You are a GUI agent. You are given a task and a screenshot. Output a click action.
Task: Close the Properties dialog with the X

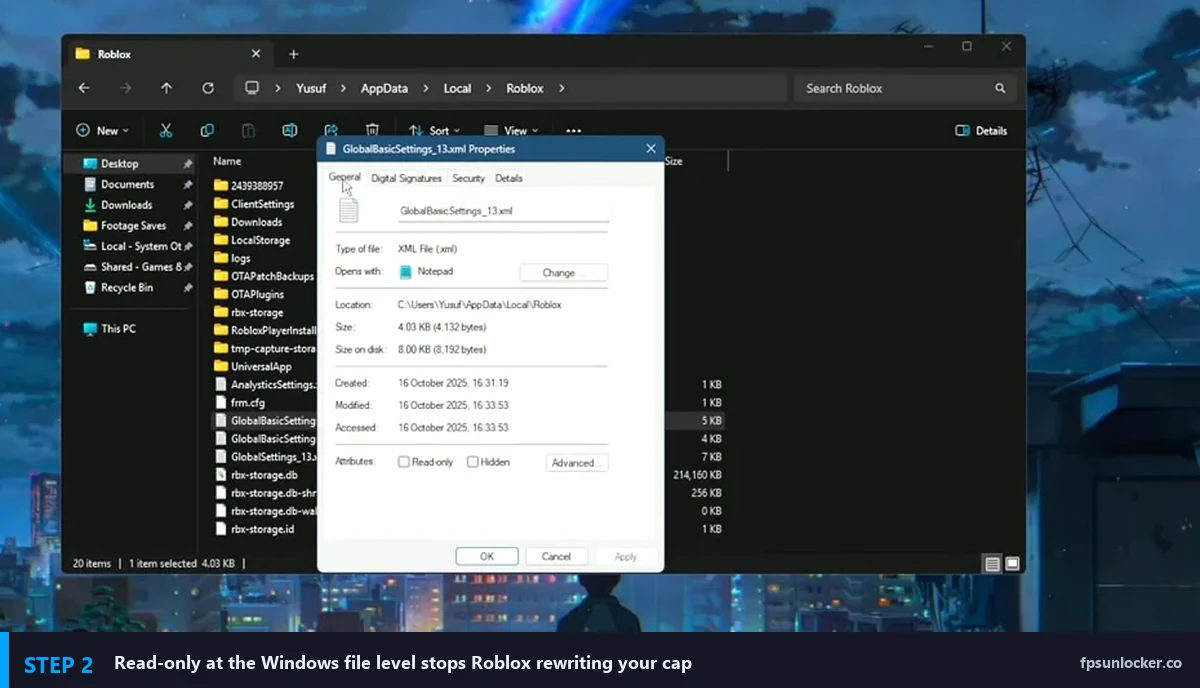(x=651, y=149)
